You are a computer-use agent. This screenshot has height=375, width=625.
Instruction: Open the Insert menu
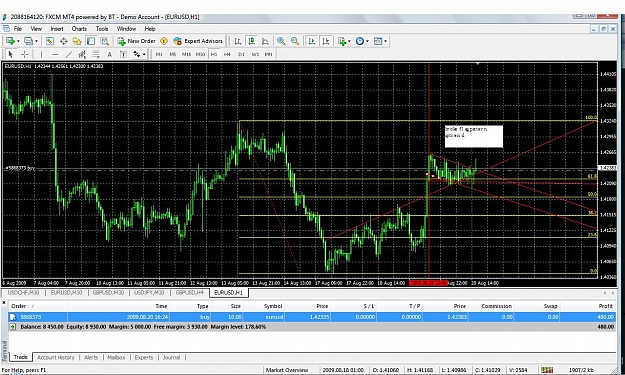click(57, 29)
